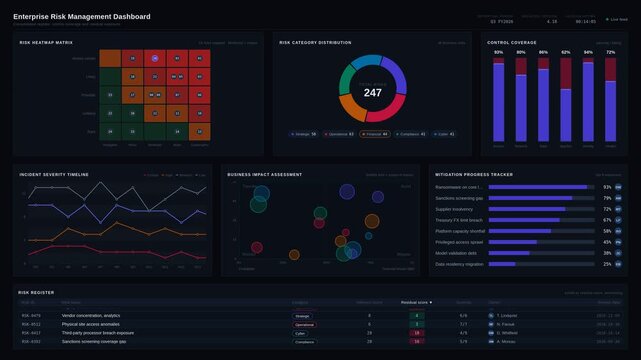Open owner avatar for Model validation debt
Viewport: 641px width, 360px height.
point(618,253)
